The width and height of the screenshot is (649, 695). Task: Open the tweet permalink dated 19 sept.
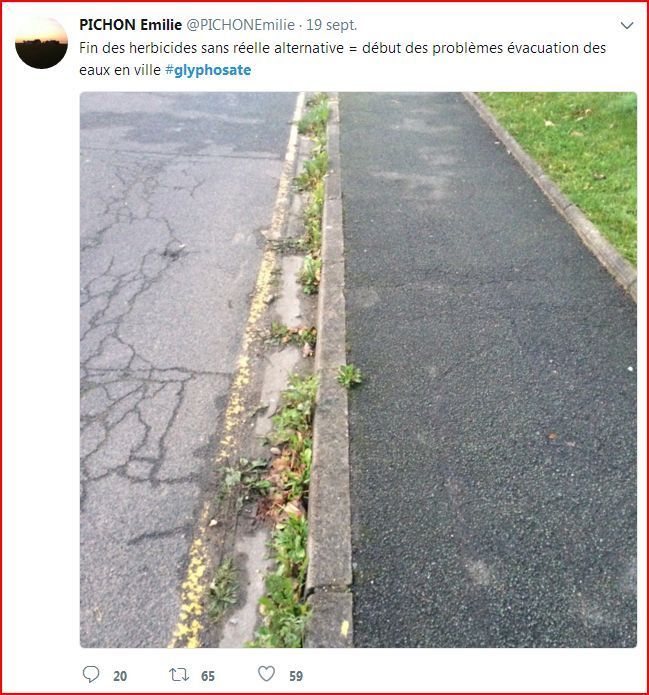tap(332, 25)
